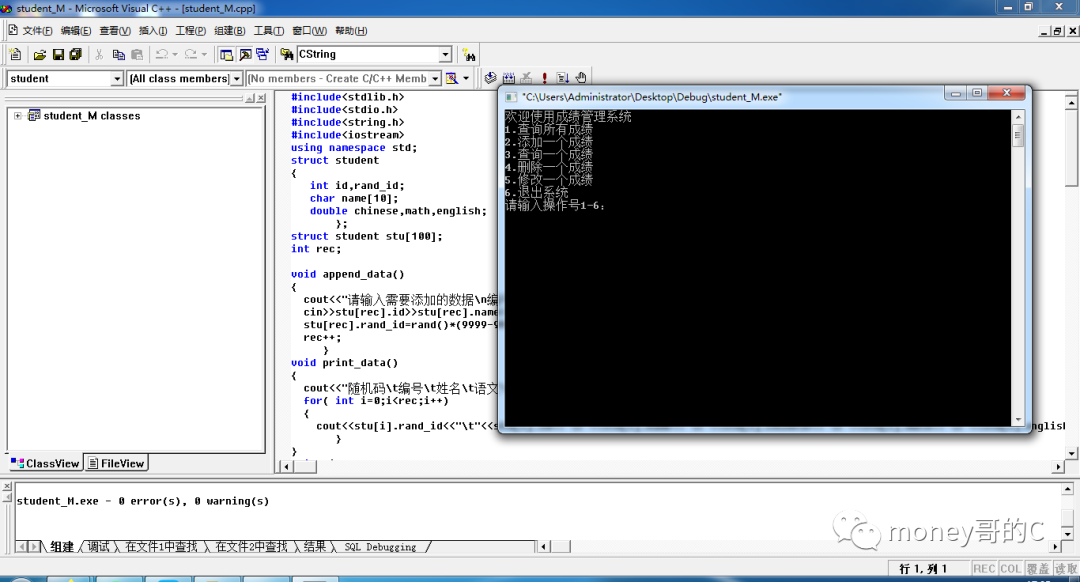Click the Save All icon

pyautogui.click(x=76, y=54)
